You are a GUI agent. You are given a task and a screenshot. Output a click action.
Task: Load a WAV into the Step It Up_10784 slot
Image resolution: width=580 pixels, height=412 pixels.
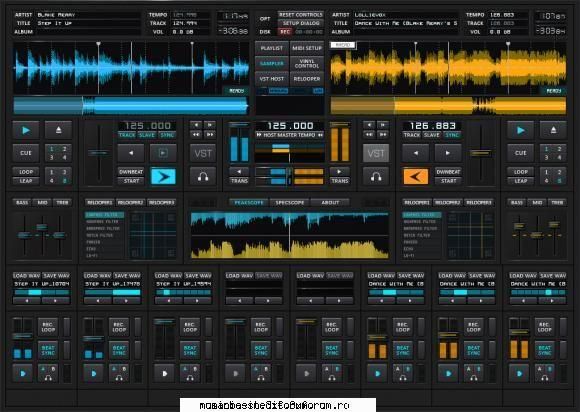pos(26,276)
